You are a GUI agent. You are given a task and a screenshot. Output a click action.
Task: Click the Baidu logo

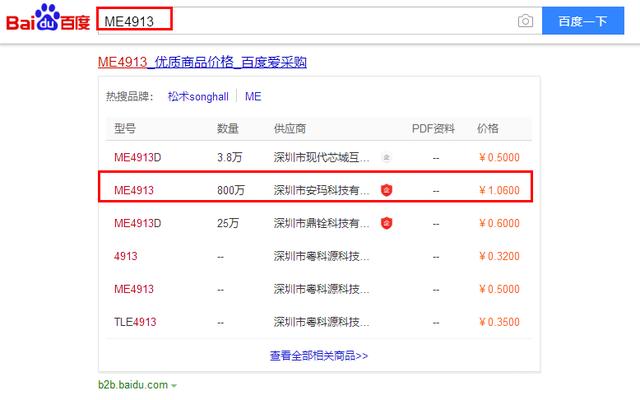[48, 18]
